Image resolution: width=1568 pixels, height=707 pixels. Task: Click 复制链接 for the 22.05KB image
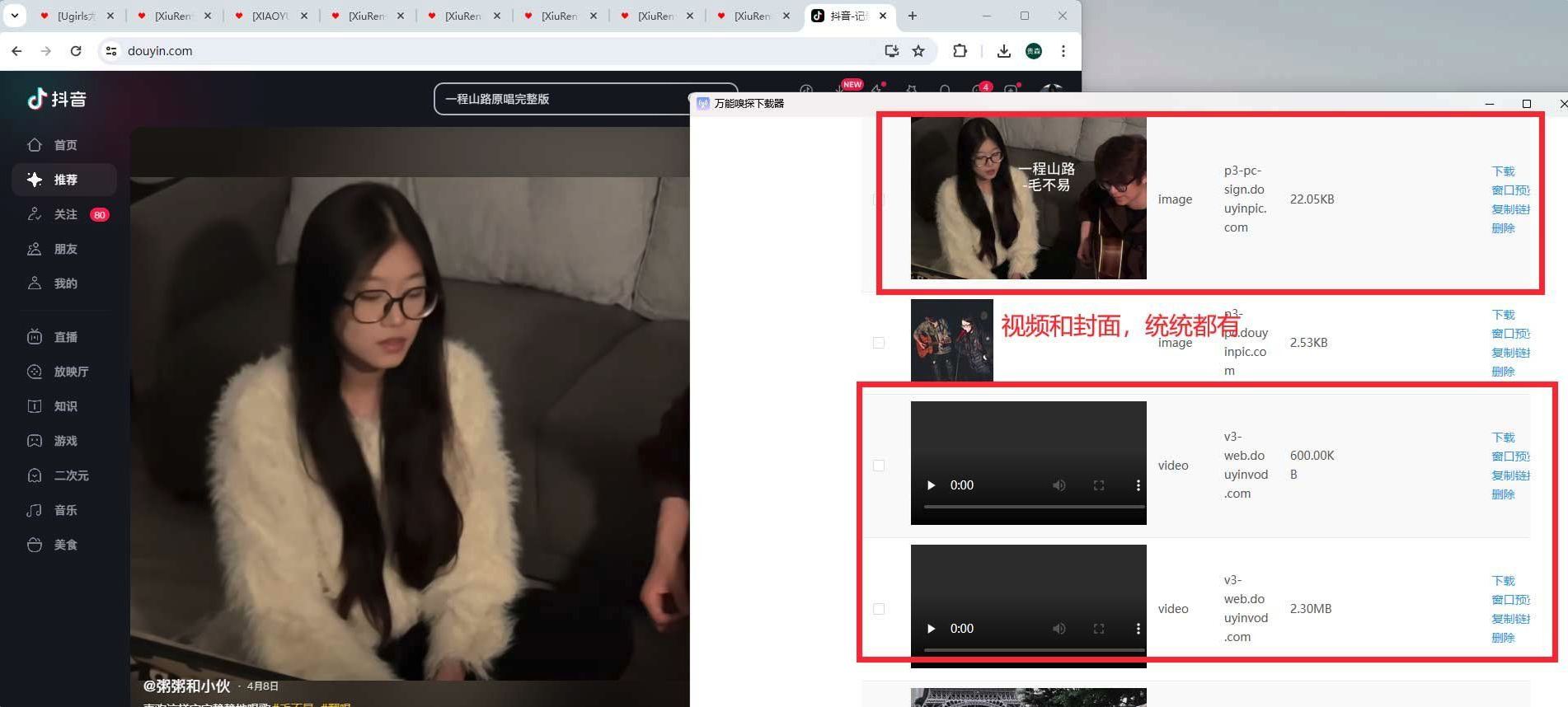point(1510,209)
